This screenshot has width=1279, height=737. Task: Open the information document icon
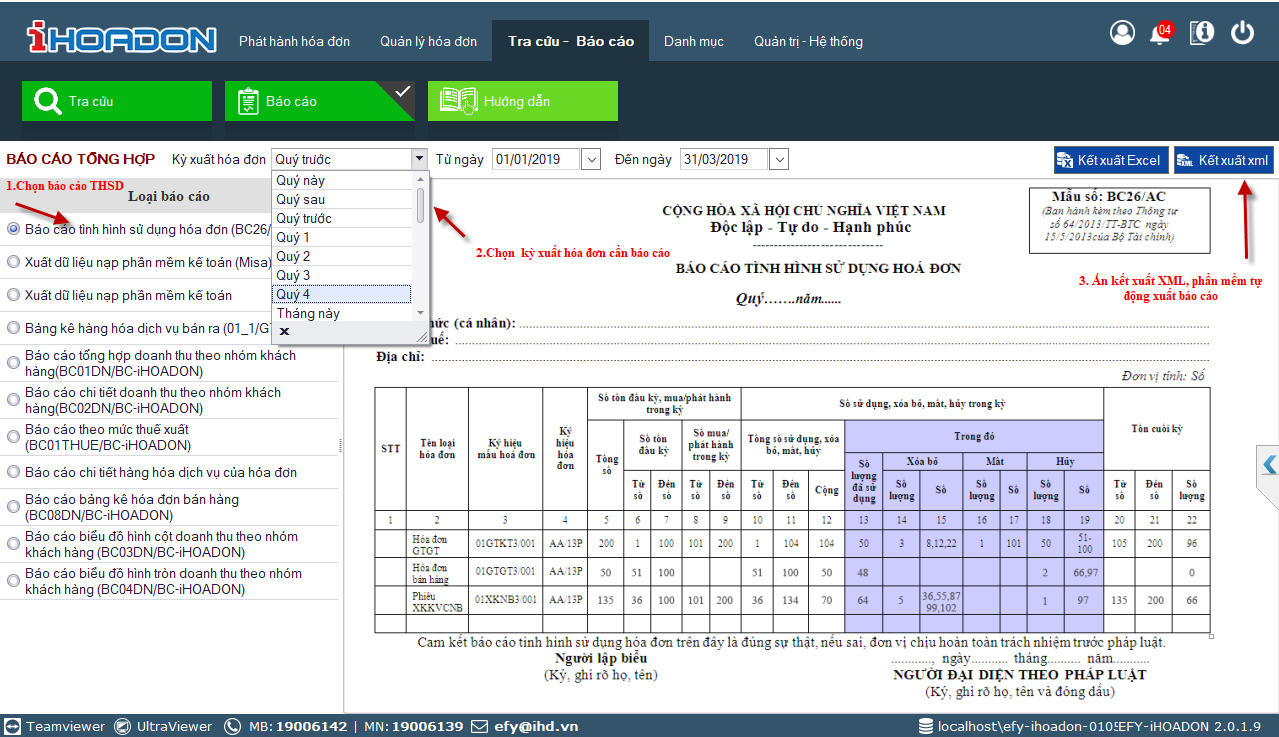click(x=1202, y=33)
